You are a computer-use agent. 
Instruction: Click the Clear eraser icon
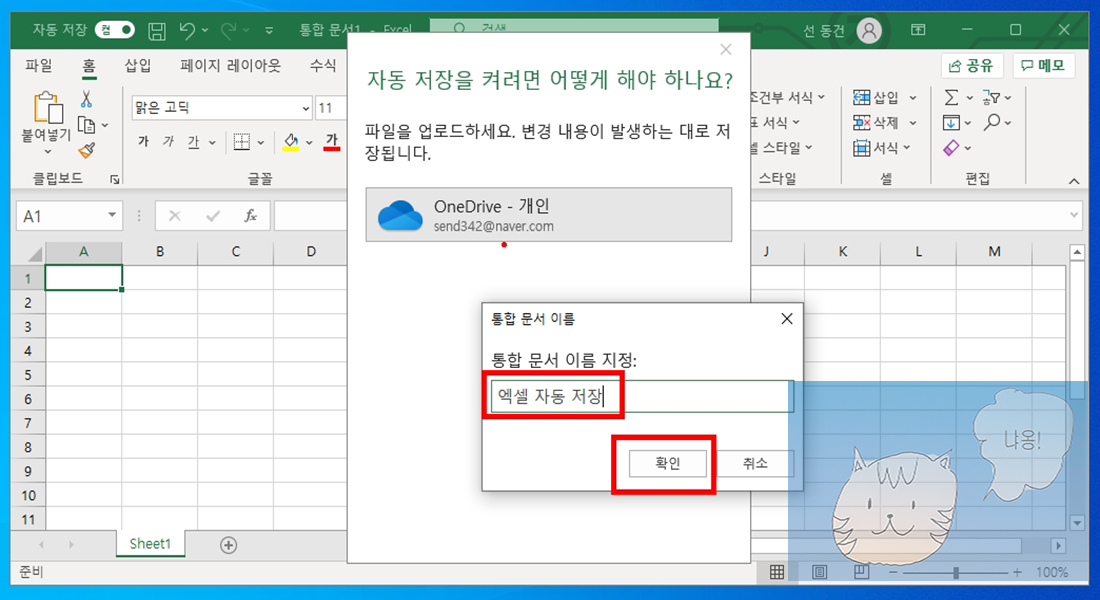pyautogui.click(x=951, y=148)
